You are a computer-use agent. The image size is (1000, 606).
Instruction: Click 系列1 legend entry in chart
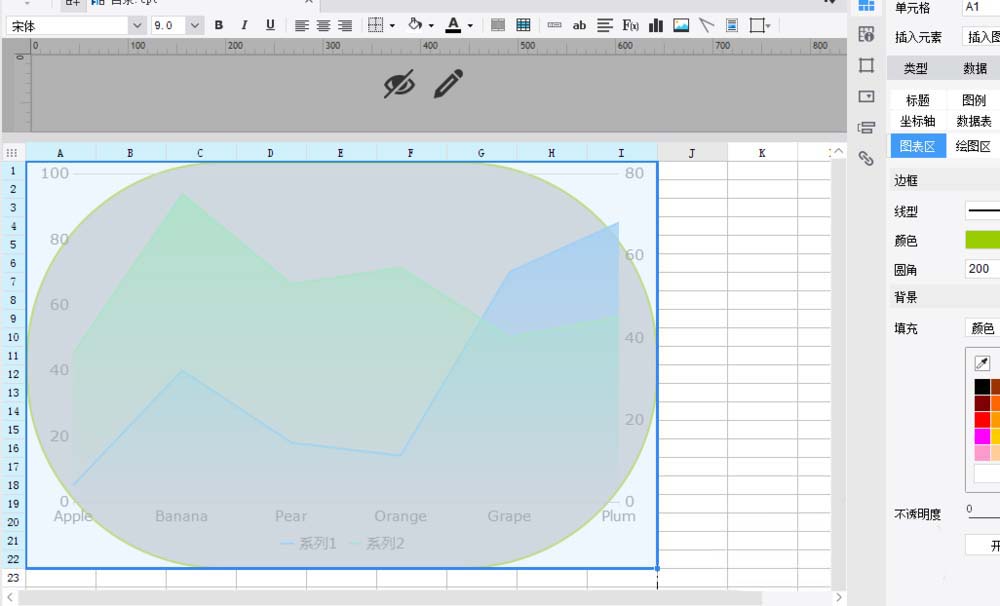click(308, 543)
